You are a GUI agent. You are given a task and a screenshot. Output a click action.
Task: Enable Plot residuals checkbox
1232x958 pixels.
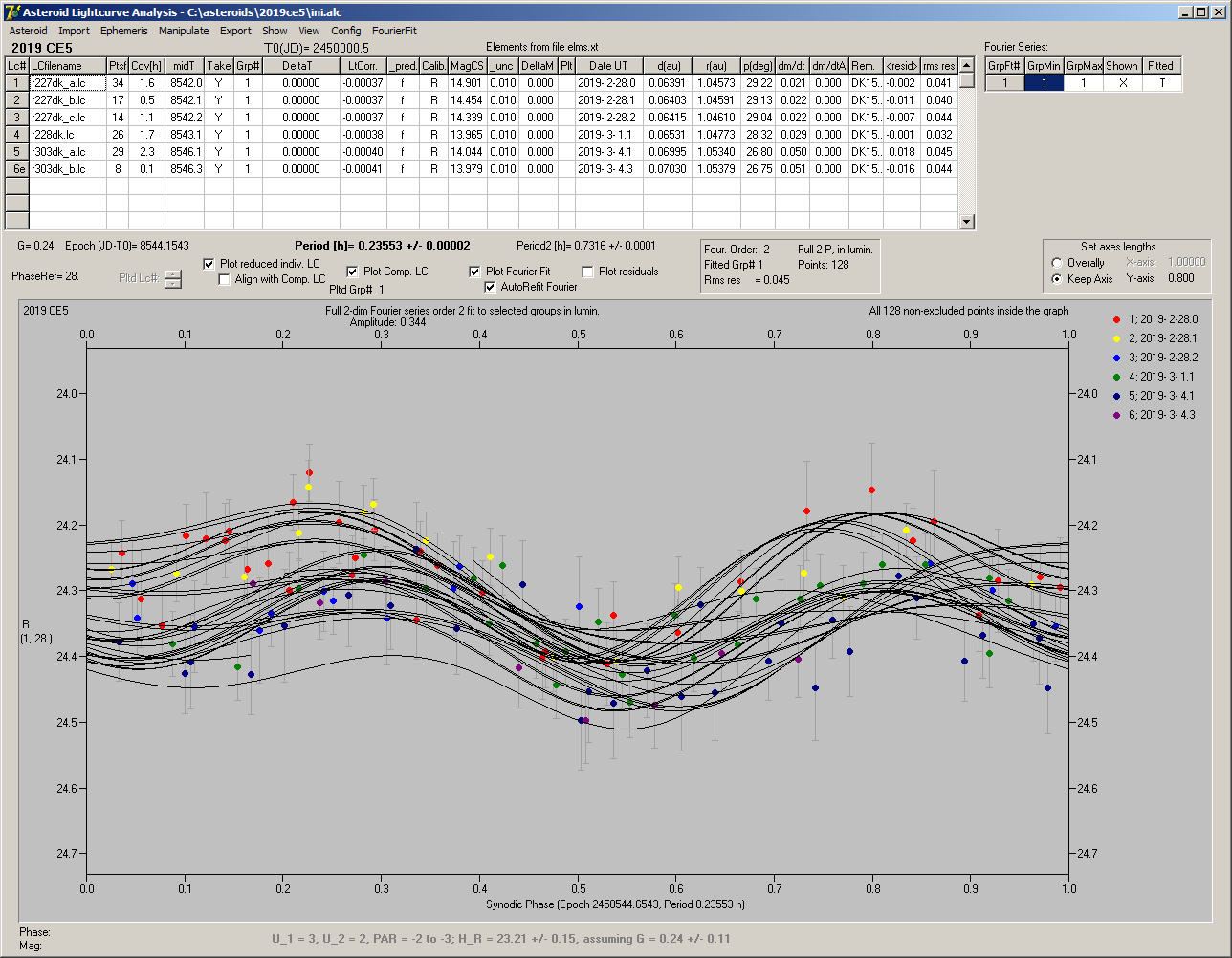tap(587, 272)
